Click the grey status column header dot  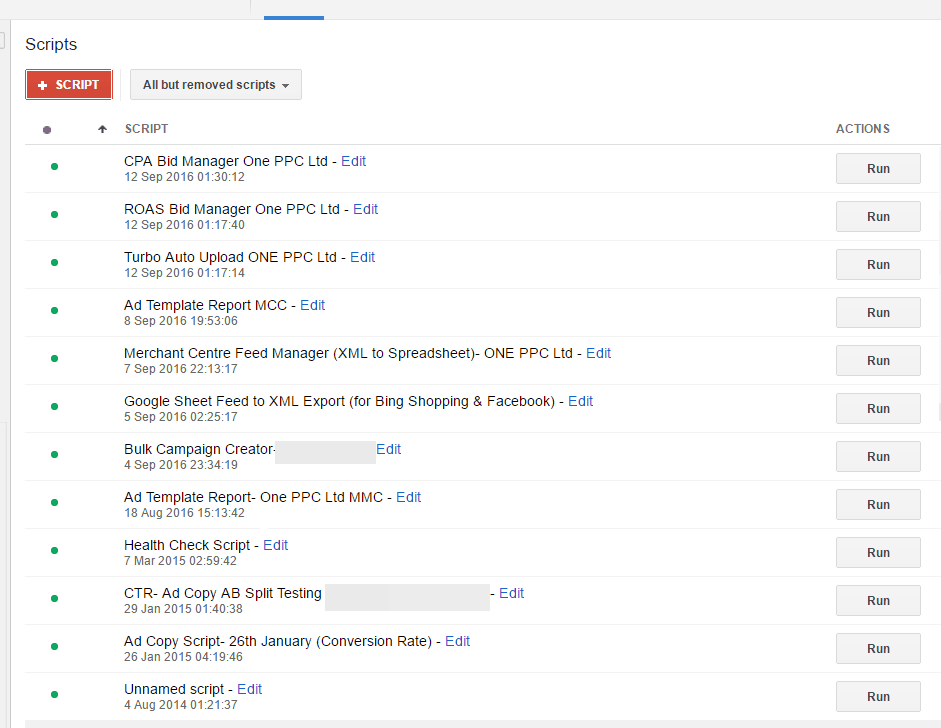click(47, 130)
